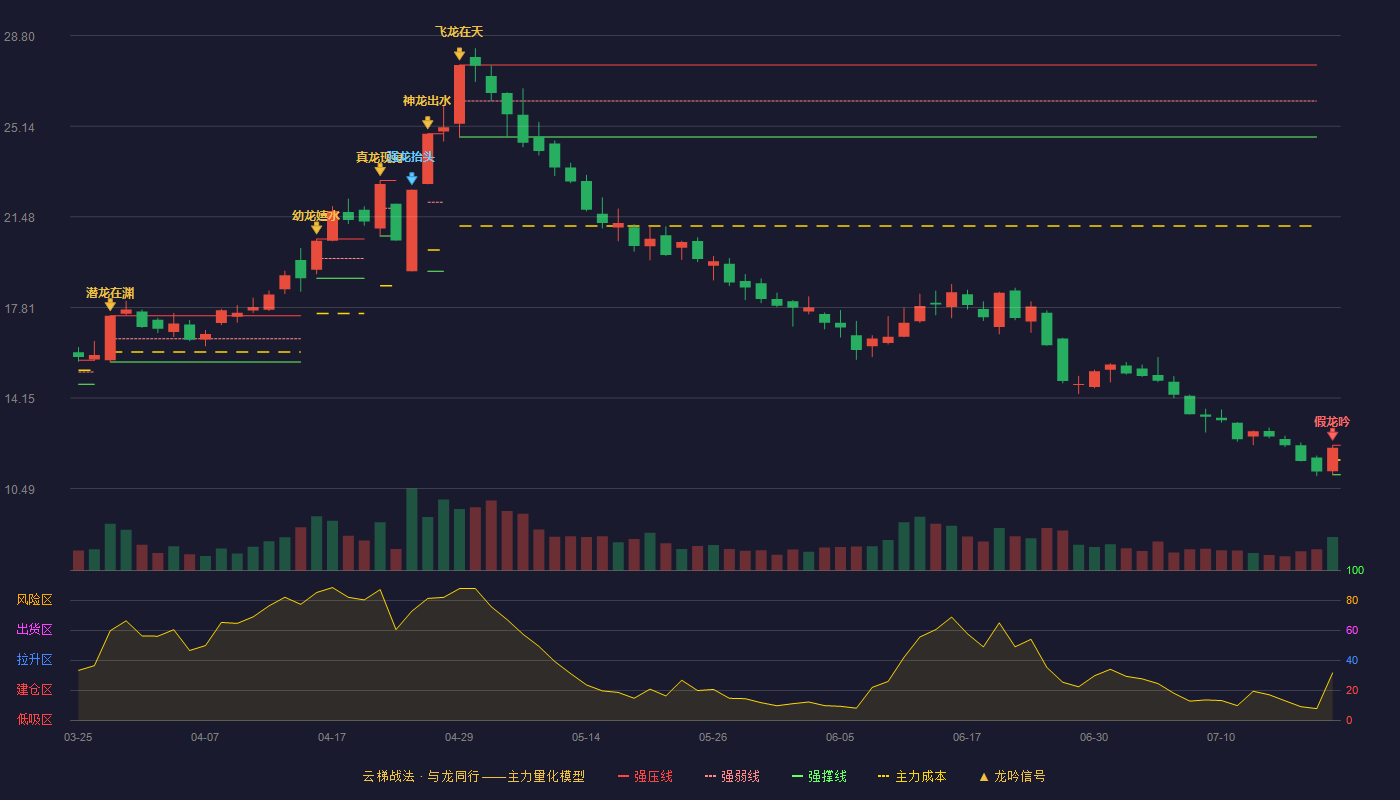Click the tall red candle under 飞龙在天
This screenshot has width=1400, height=800.
pyautogui.click(x=459, y=95)
